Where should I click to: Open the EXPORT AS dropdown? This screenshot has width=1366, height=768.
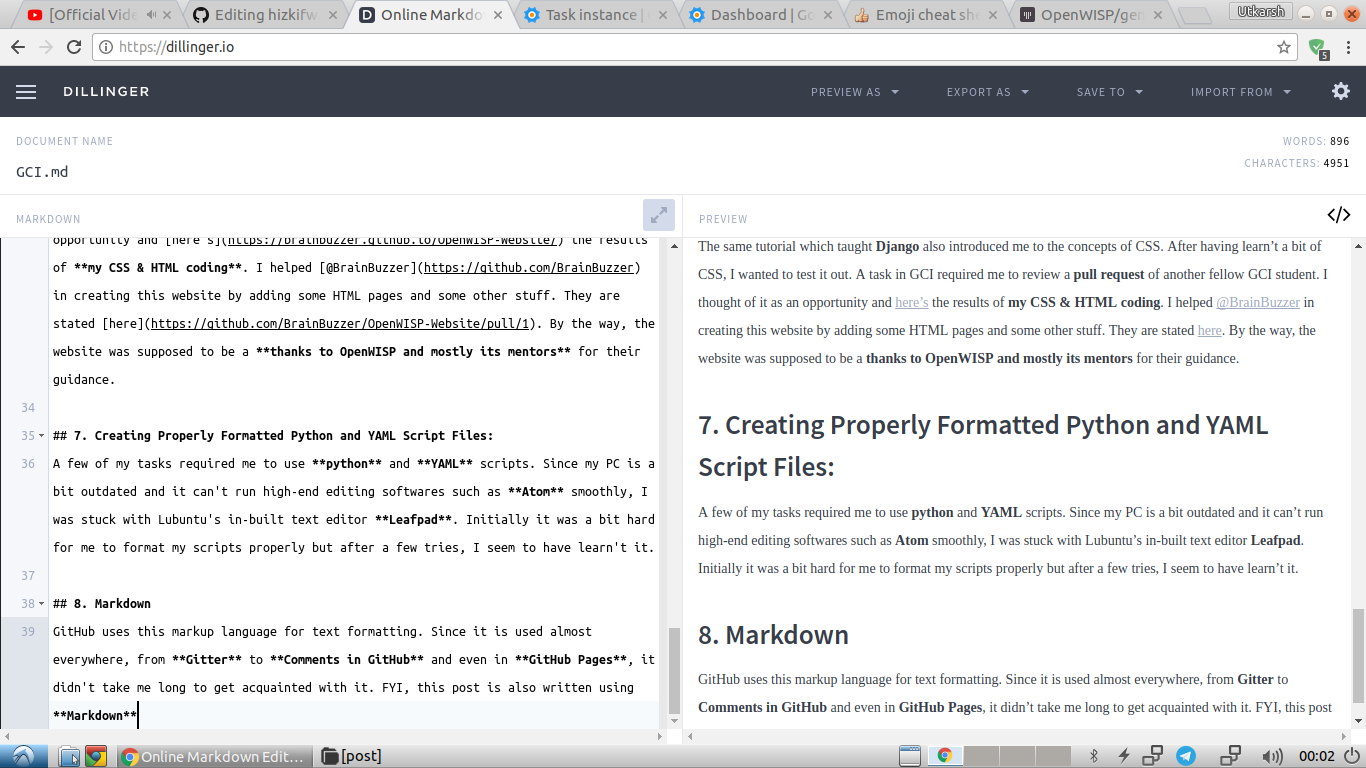(987, 91)
